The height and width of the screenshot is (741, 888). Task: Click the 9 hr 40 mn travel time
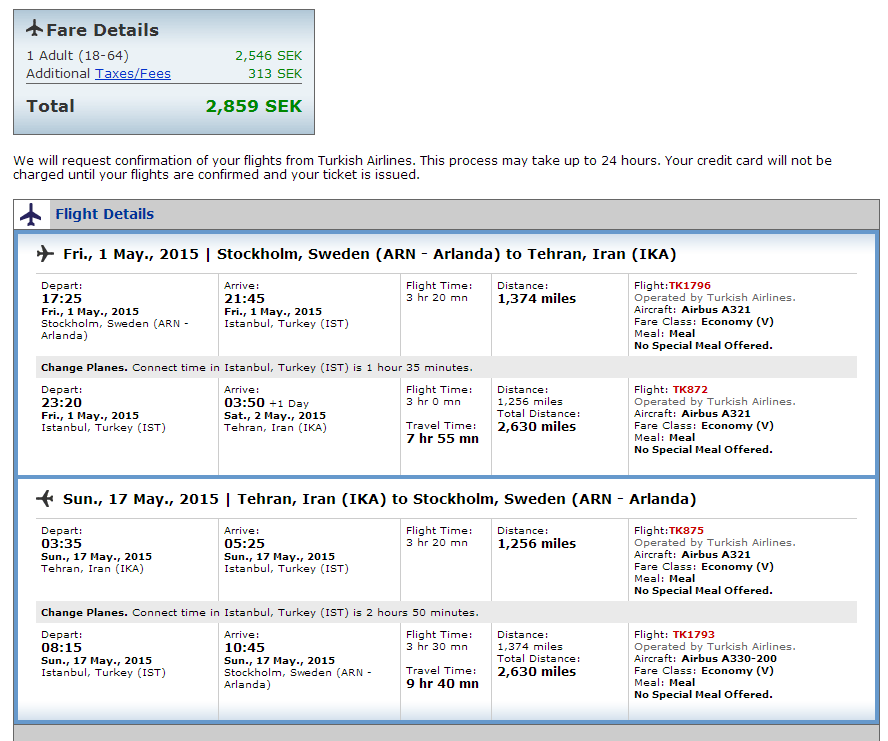click(442, 684)
